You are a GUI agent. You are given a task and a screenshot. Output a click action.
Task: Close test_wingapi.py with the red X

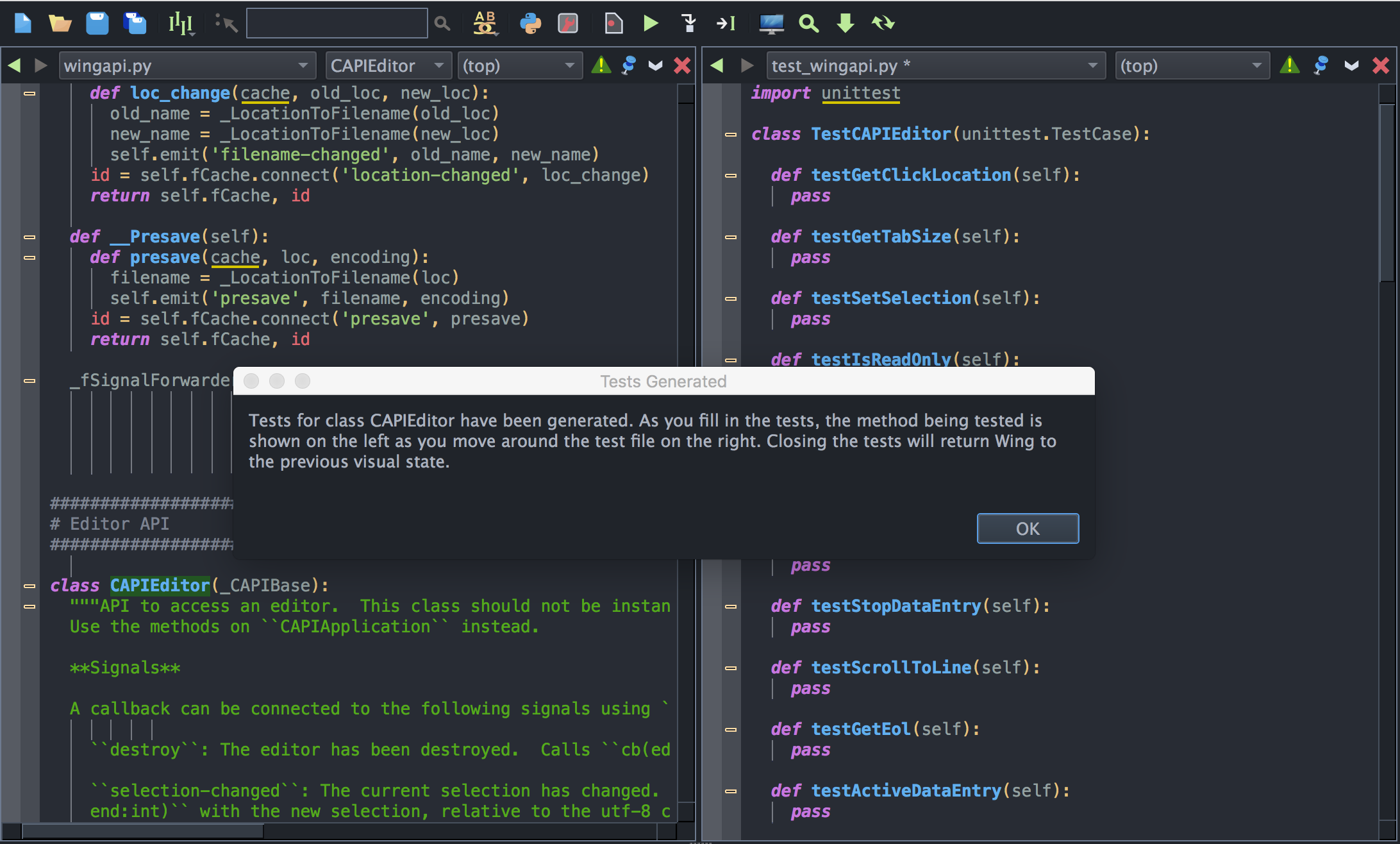(x=1380, y=65)
